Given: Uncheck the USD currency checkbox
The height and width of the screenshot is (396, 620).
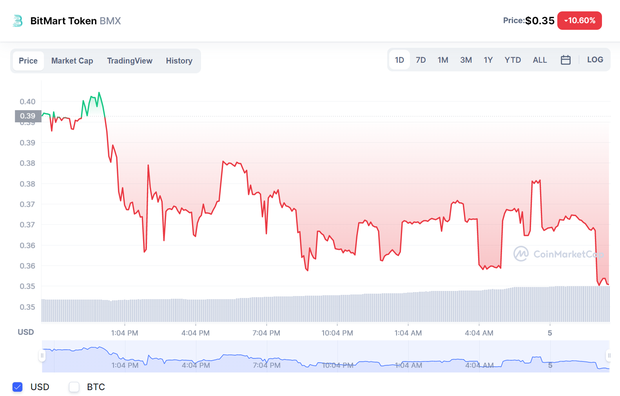Looking at the screenshot, I should click(x=17, y=387).
